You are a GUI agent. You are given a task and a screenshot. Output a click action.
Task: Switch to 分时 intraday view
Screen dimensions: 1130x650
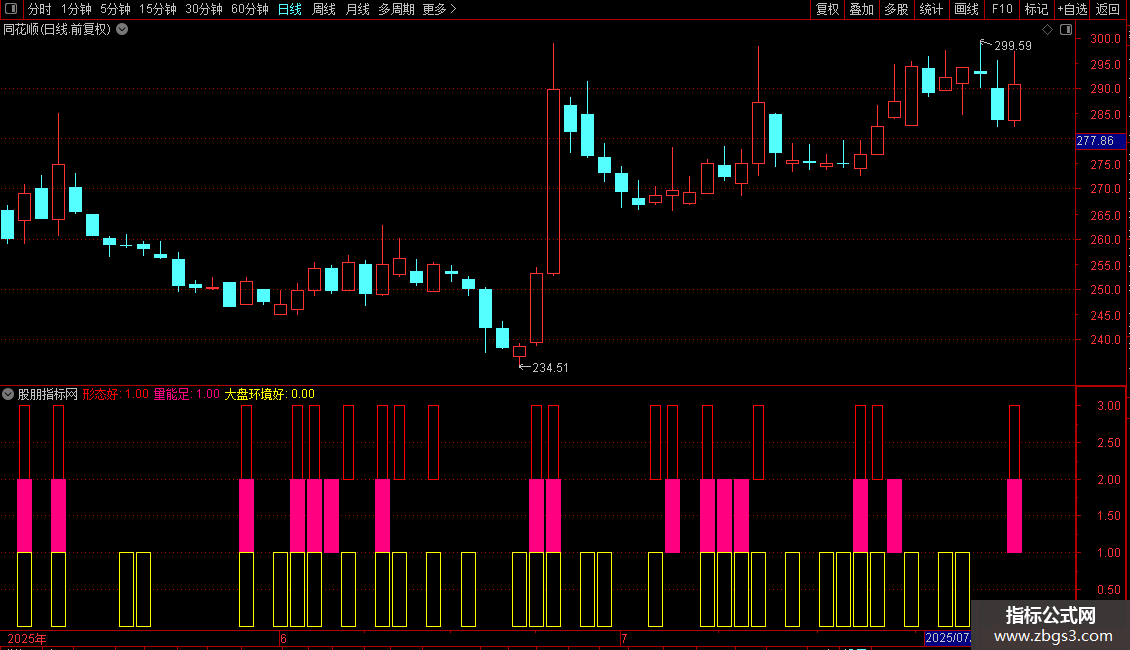coord(40,9)
